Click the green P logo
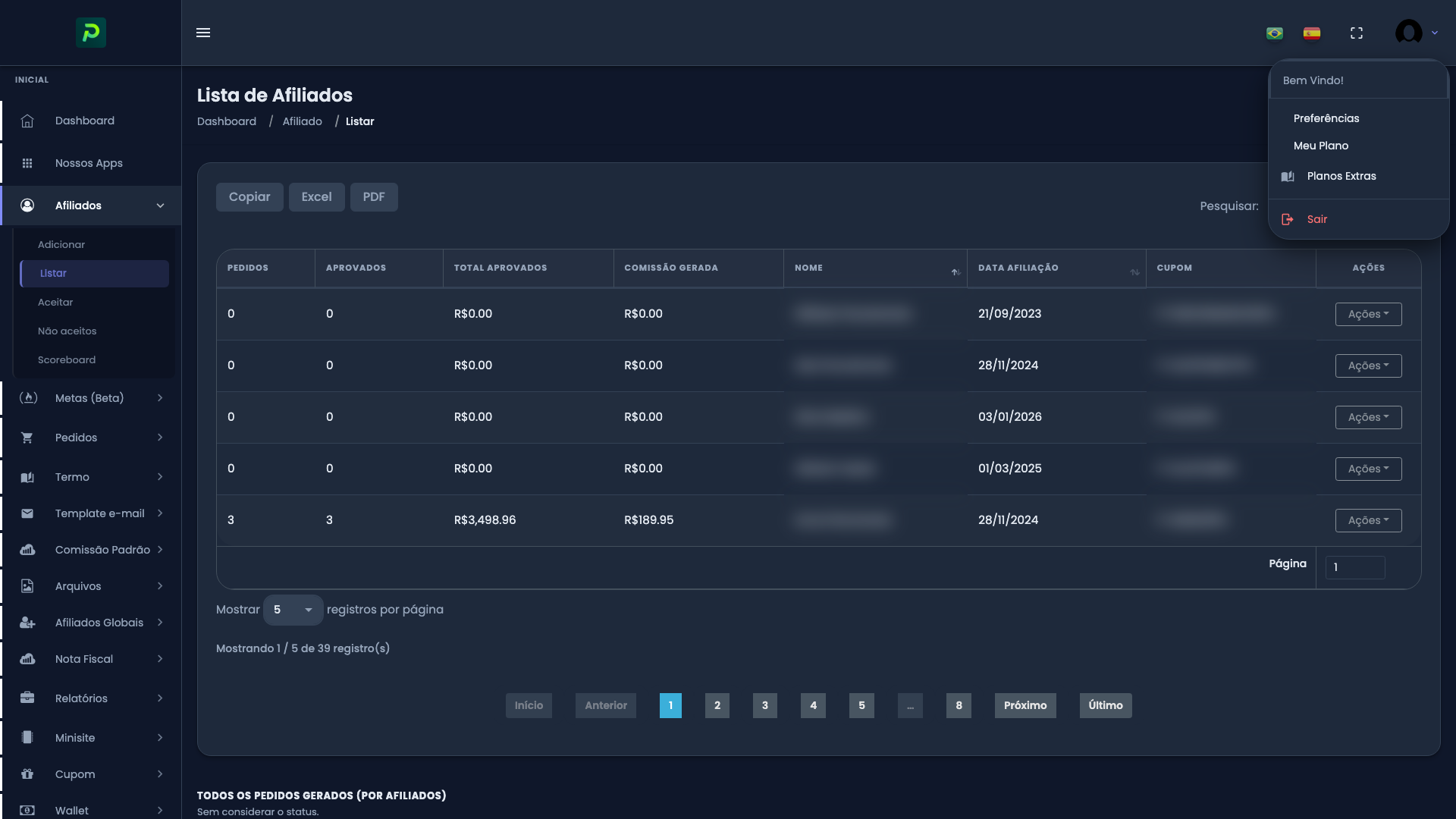 91,33
